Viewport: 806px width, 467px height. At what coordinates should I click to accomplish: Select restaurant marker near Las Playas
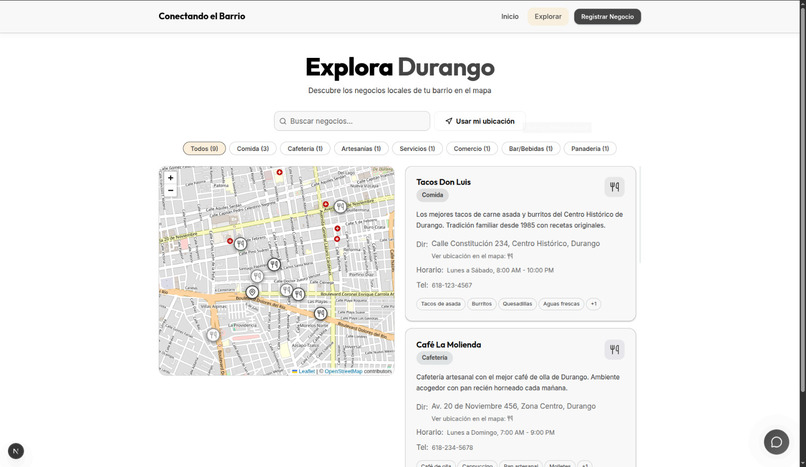[x=320, y=313]
